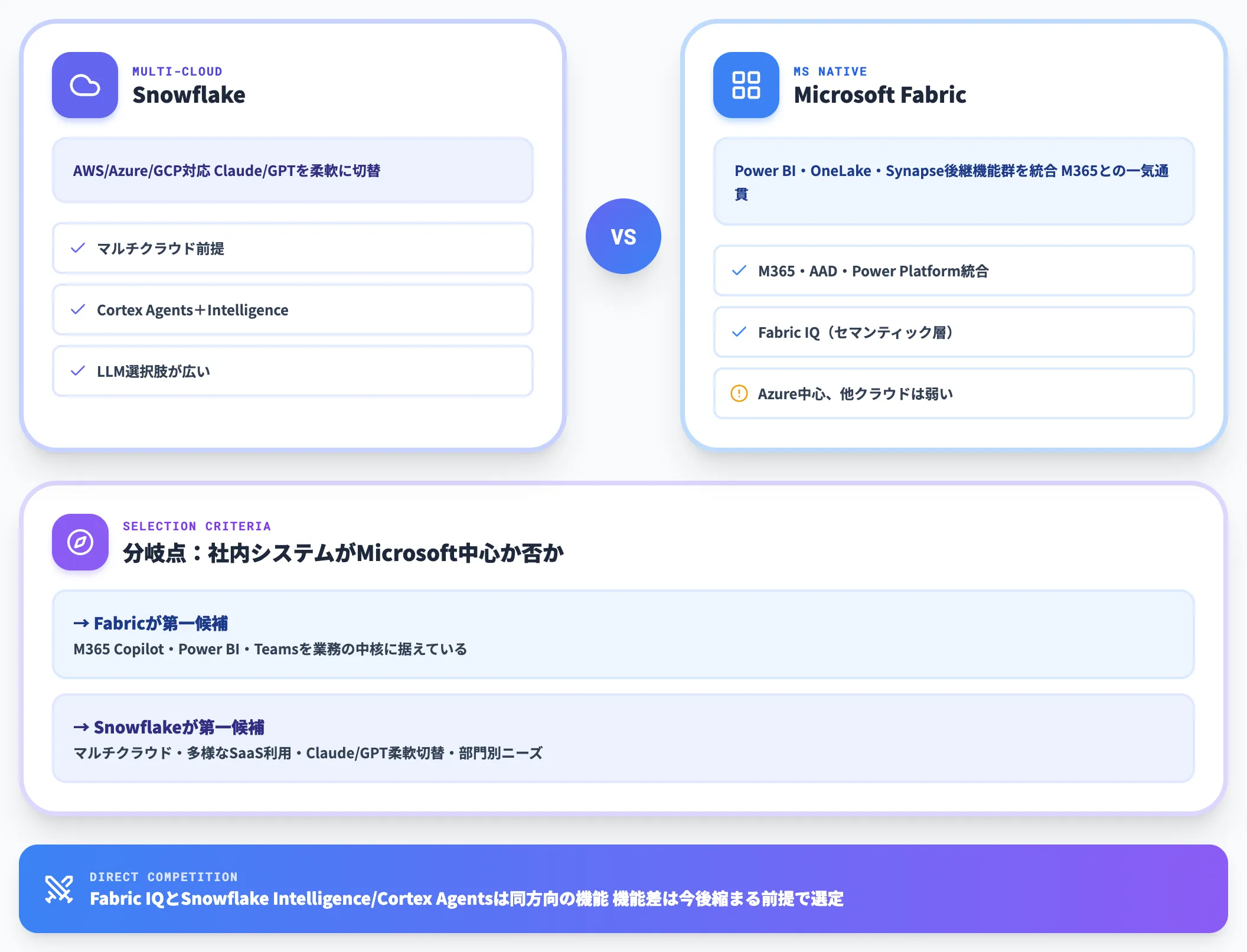Screen dimensions: 1247x952
Task: Click the DIRECT COMPETITION label
Action: pyautogui.click(x=164, y=877)
